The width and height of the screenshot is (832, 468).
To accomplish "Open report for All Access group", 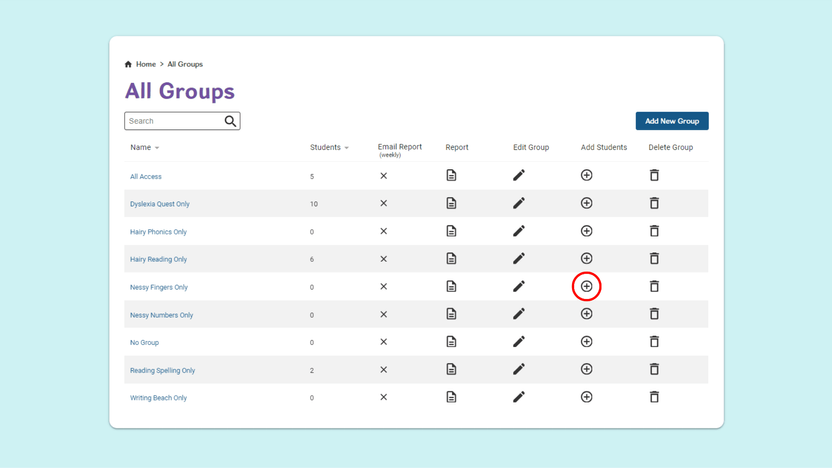I will (x=451, y=175).
